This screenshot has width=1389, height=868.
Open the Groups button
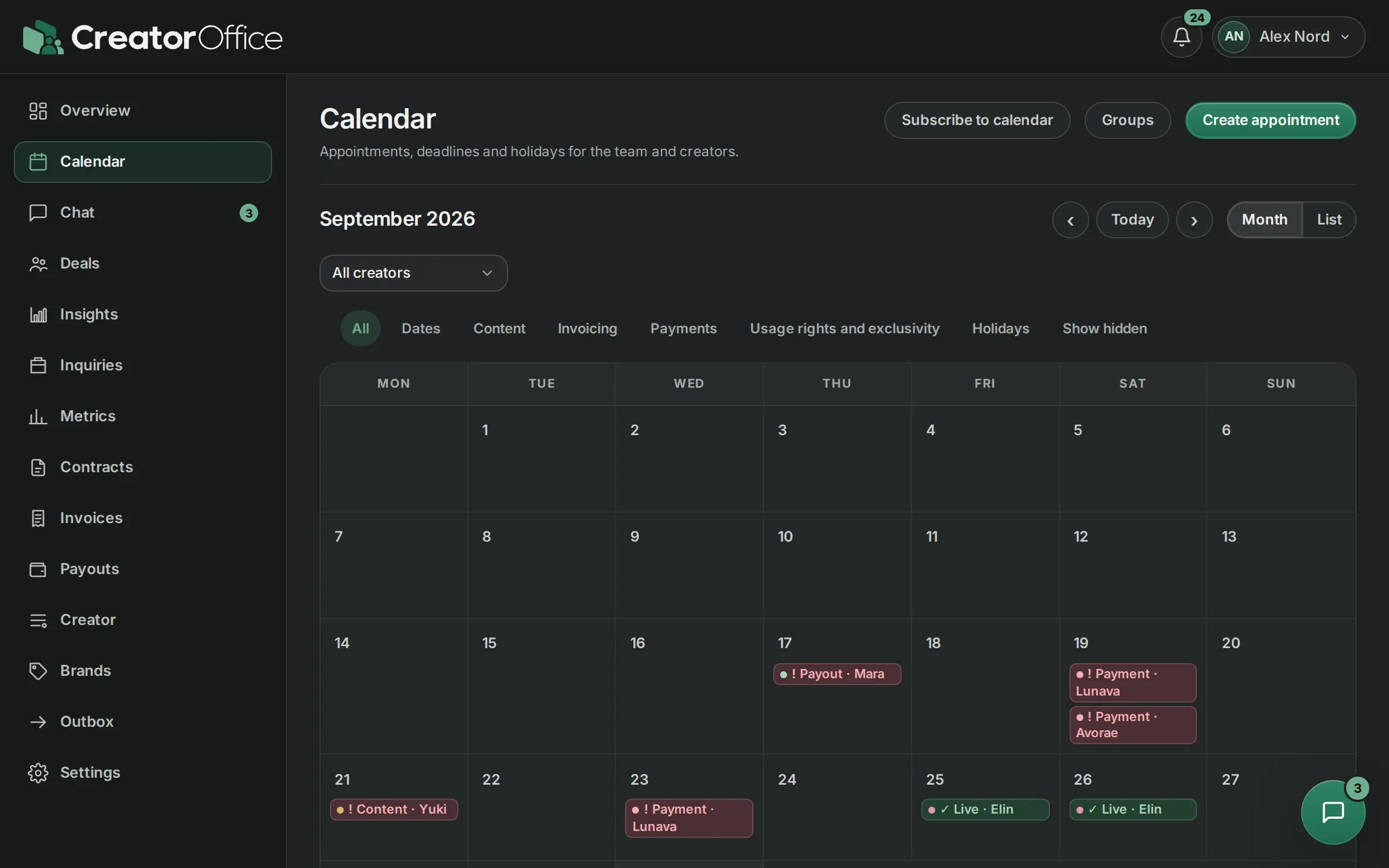click(x=1127, y=120)
